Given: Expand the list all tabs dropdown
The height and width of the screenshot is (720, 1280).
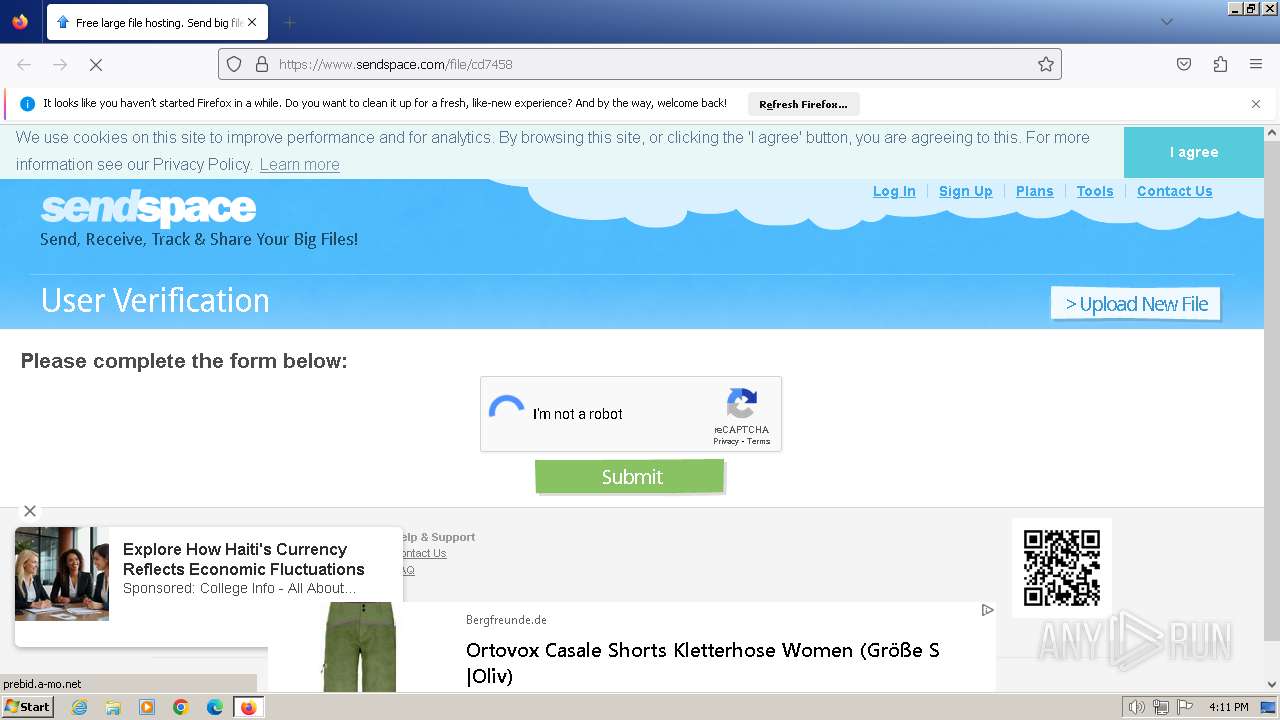Looking at the screenshot, I should point(1166,22).
